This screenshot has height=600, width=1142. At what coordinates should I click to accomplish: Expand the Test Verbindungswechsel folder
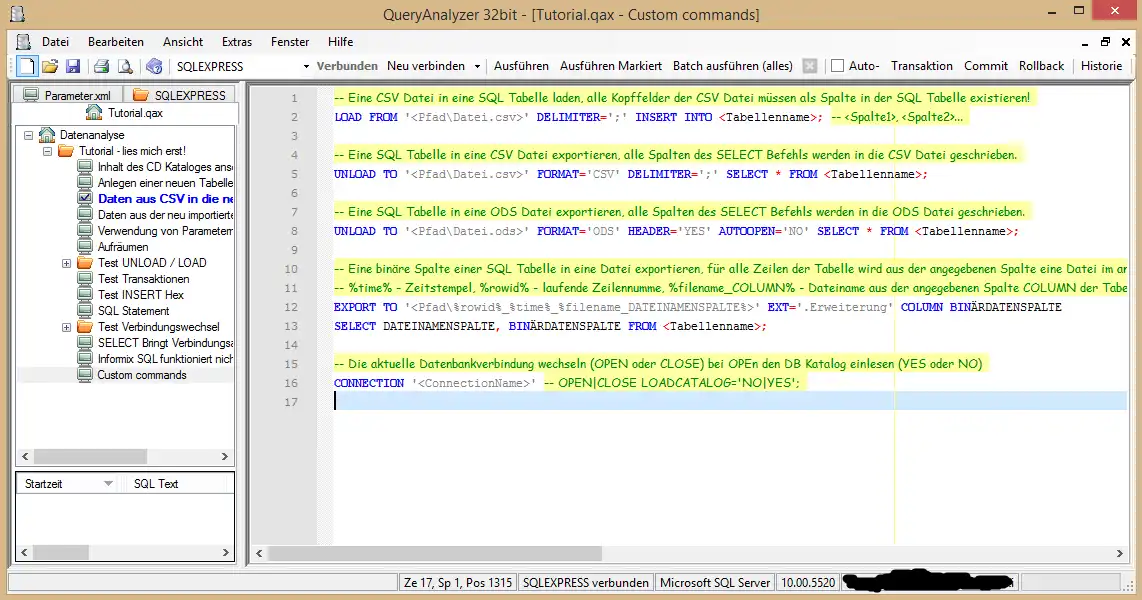(66, 327)
